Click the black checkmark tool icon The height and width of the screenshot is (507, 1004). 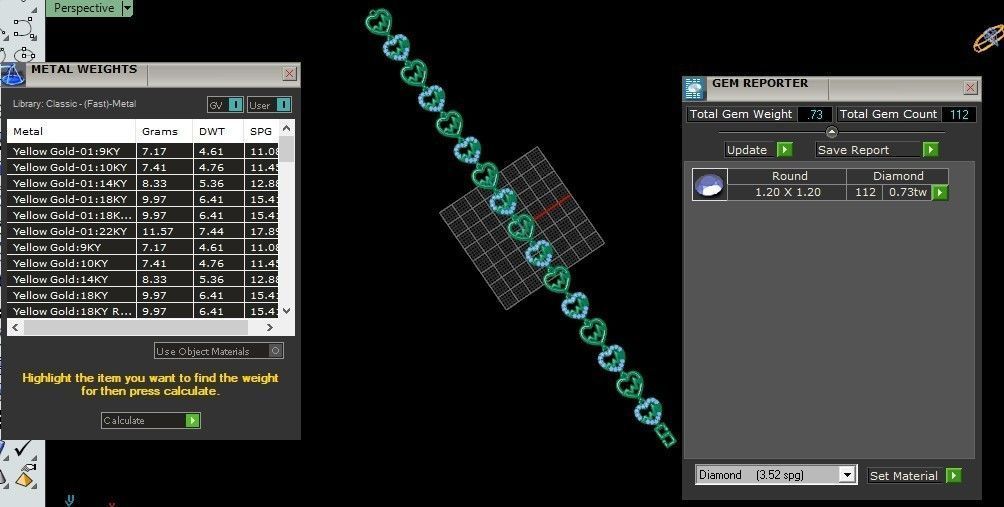24,447
